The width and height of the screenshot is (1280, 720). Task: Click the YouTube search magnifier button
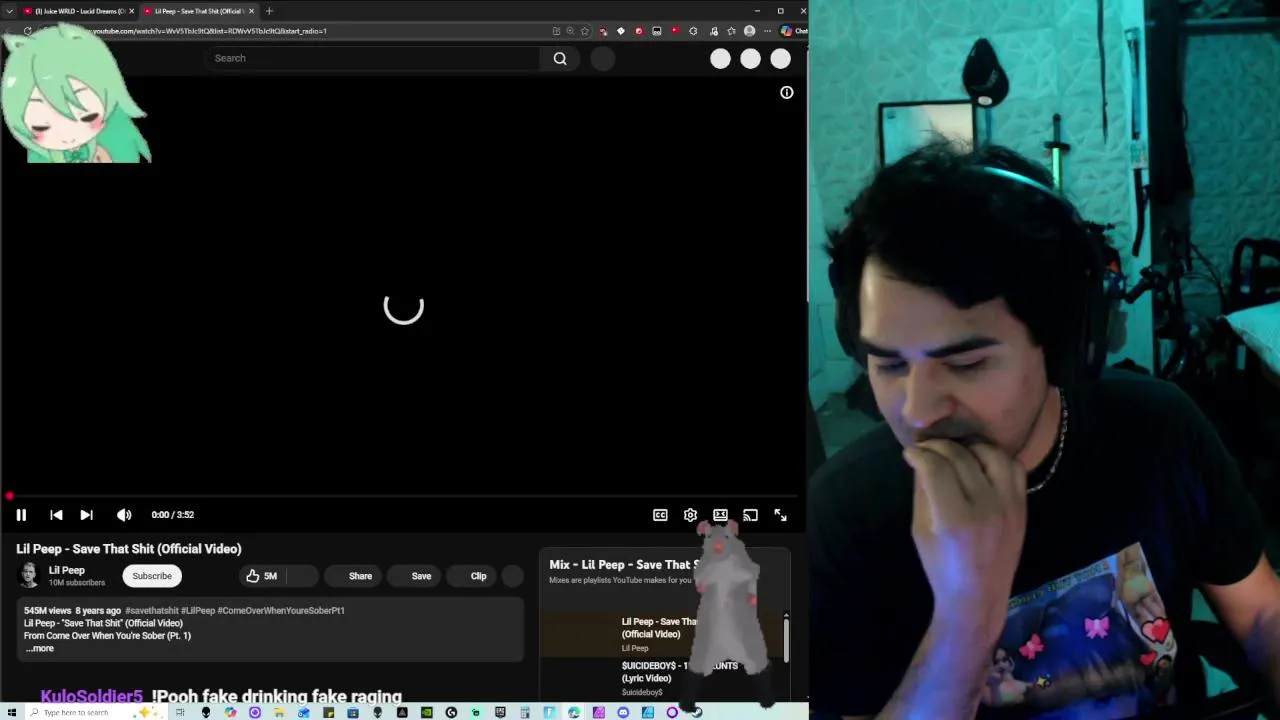pyautogui.click(x=560, y=58)
